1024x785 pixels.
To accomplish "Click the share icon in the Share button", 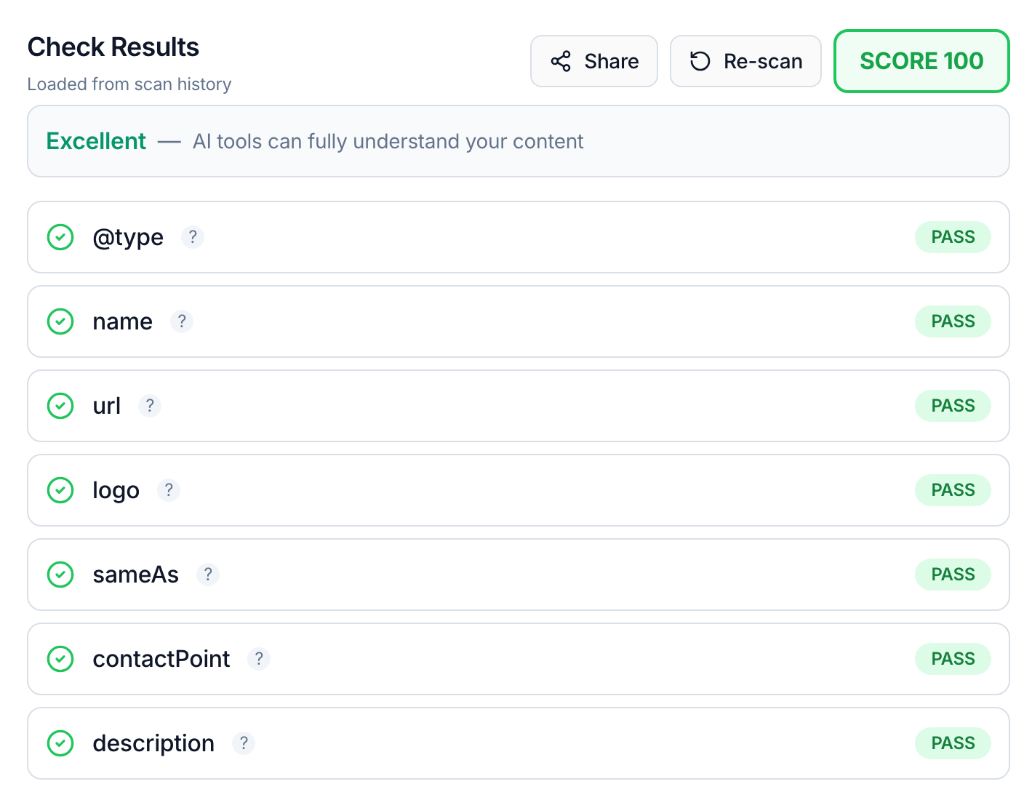I will [562, 60].
